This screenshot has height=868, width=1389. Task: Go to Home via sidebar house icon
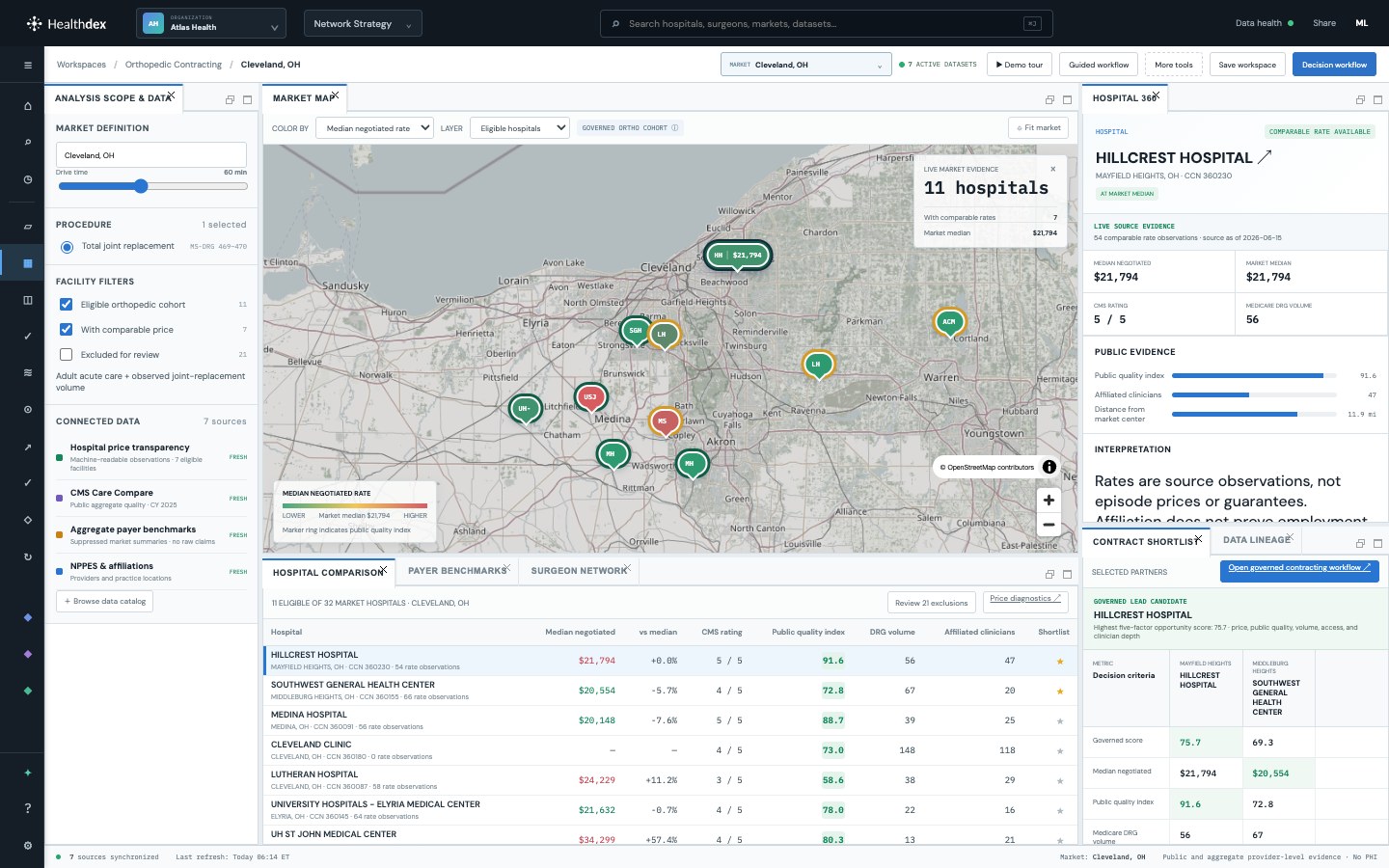tap(28, 106)
